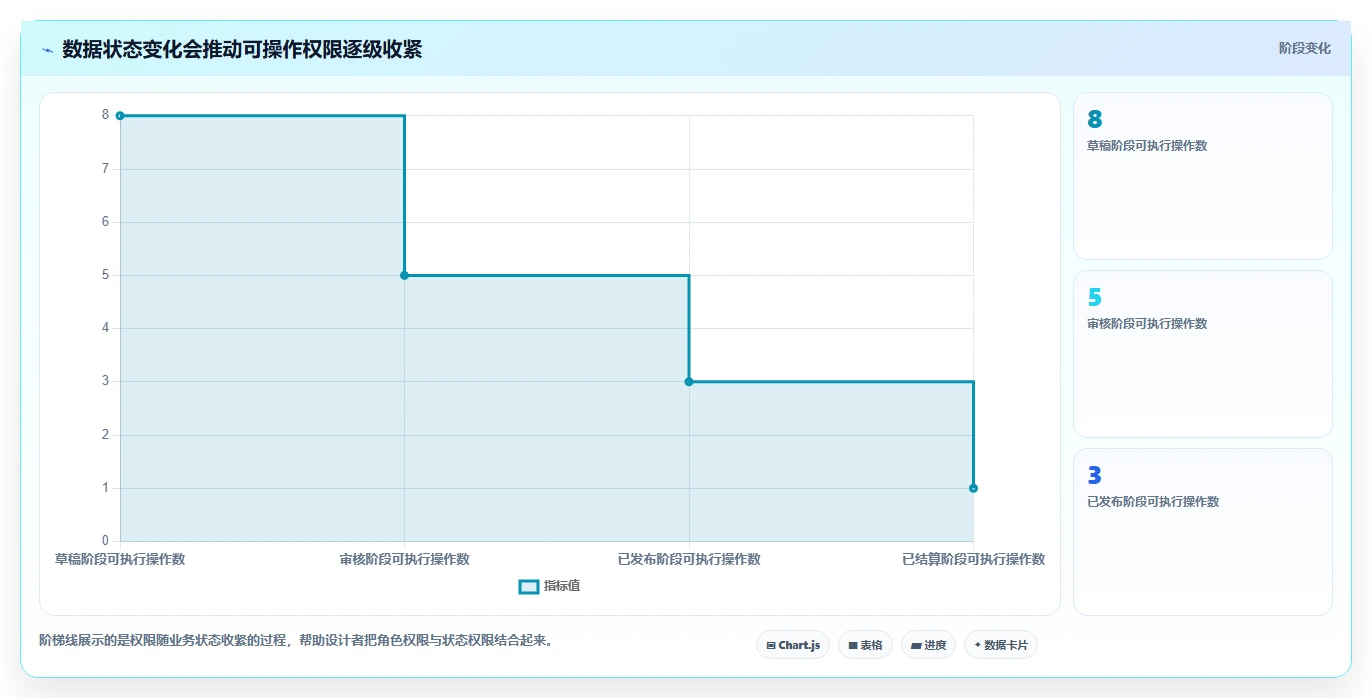Click the data point at value 1
Image resolution: width=1372 pixels, height=698 pixels.
pyautogui.click(x=973, y=488)
